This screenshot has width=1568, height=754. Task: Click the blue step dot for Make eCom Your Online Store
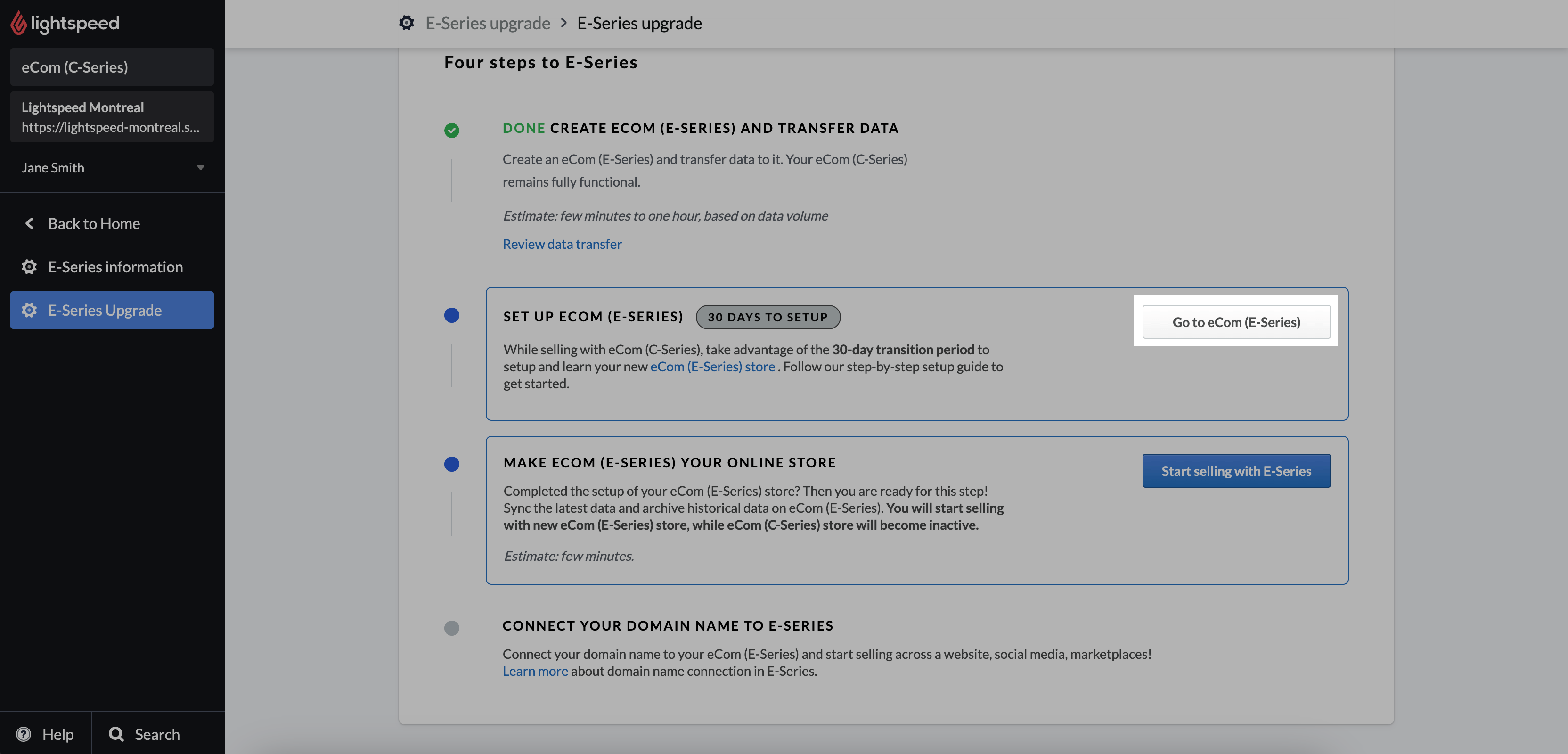(x=452, y=464)
